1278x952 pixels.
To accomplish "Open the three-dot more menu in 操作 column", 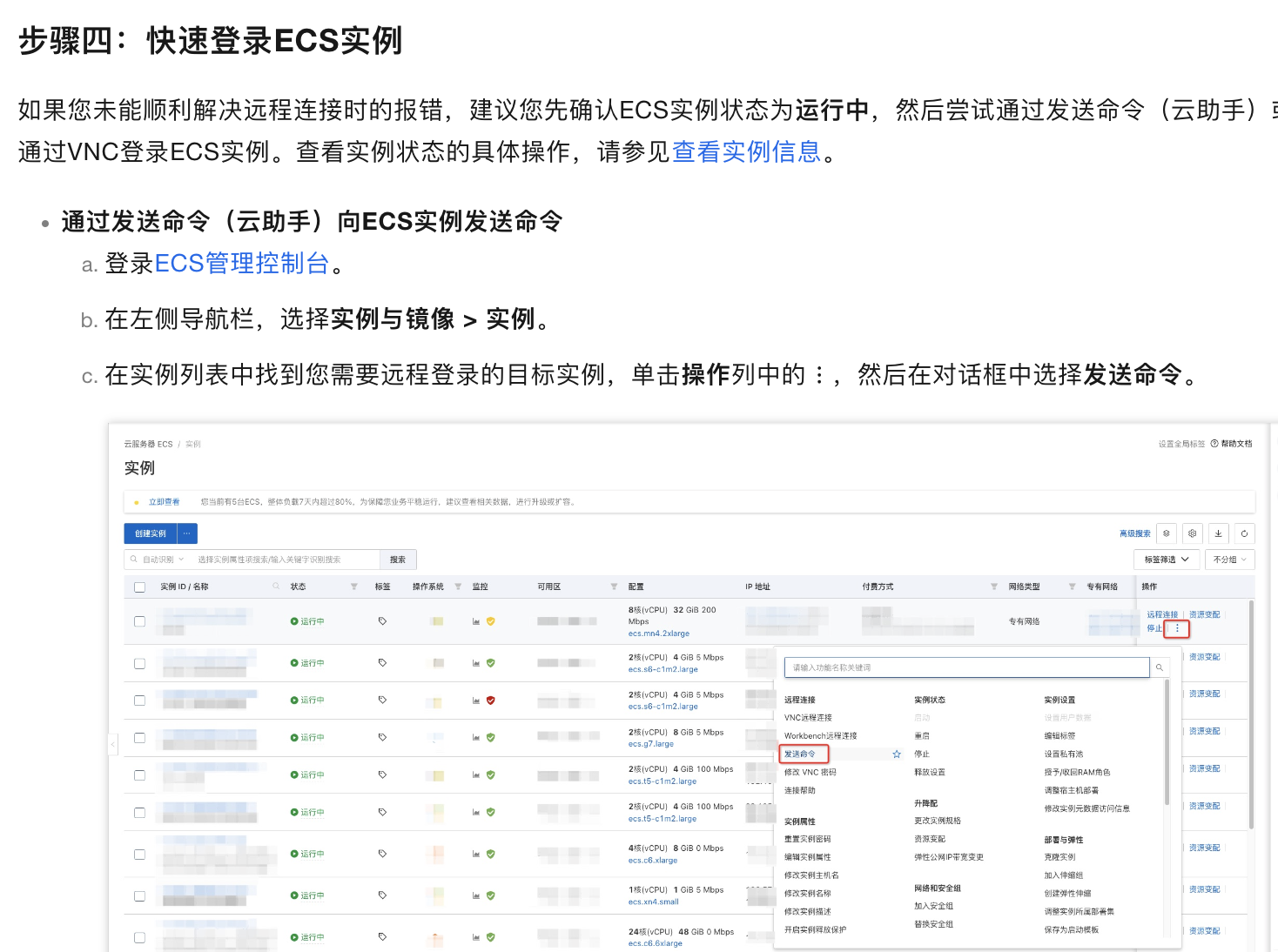I will click(1177, 628).
